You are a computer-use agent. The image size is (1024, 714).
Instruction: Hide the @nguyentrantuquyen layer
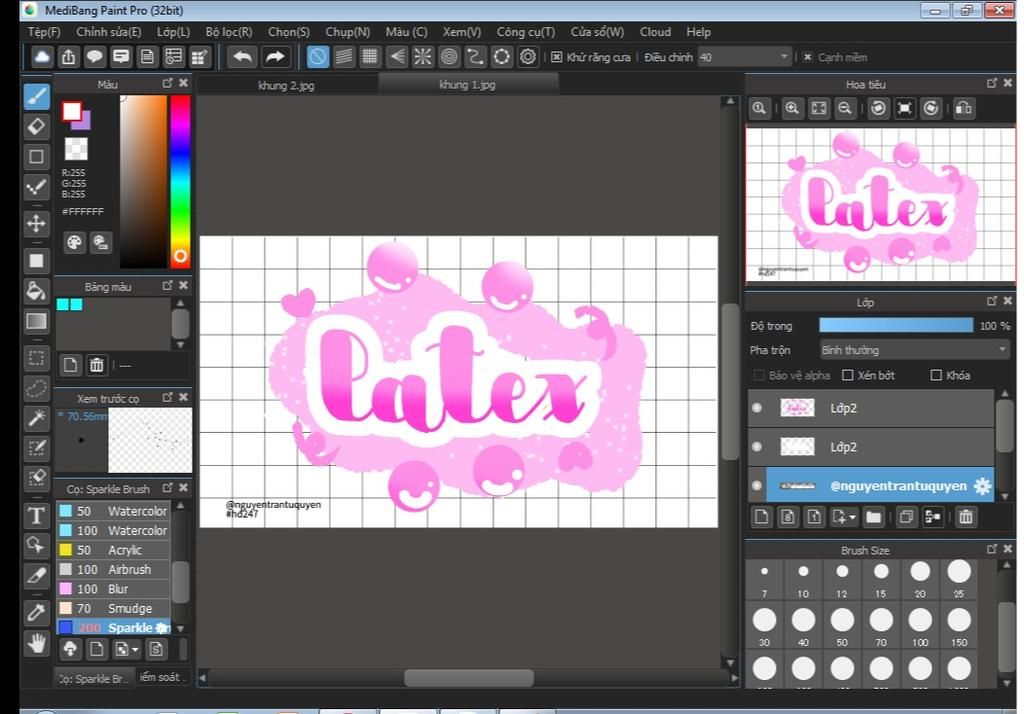tap(757, 485)
